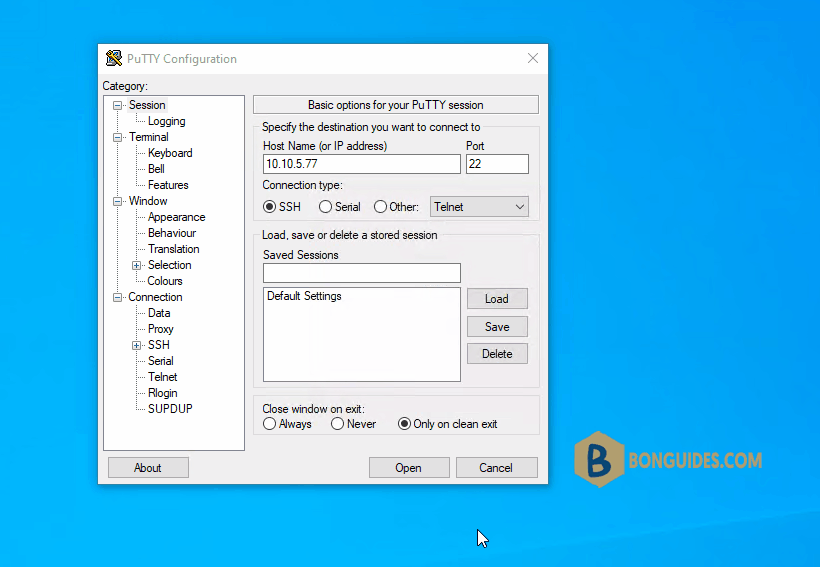Open SSH settings category
Screen dimensions: 820x567
coord(158,345)
